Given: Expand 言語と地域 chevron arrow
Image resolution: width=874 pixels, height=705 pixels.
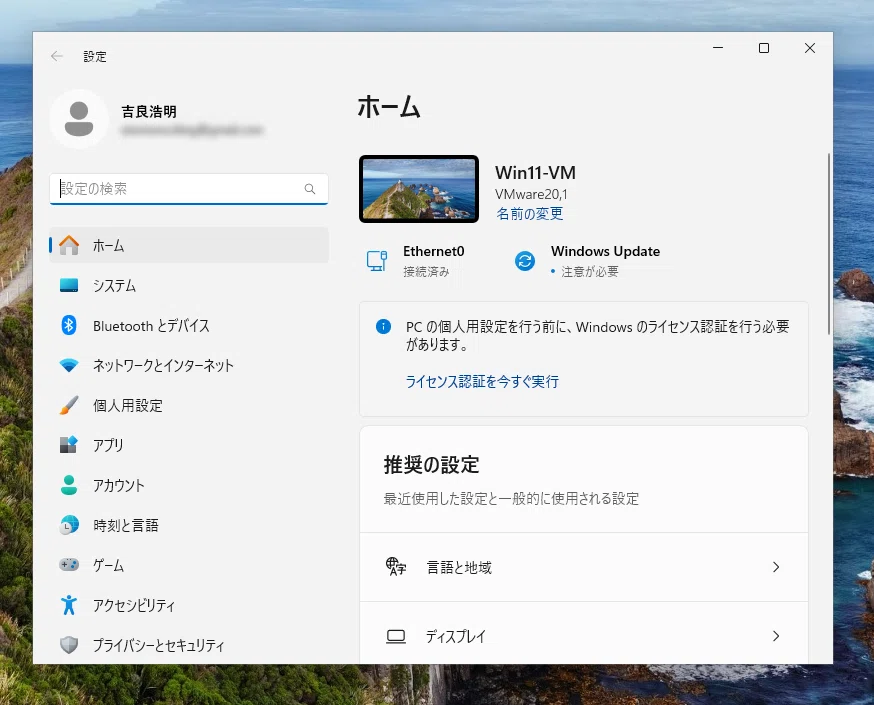Looking at the screenshot, I should pyautogui.click(x=776, y=567).
